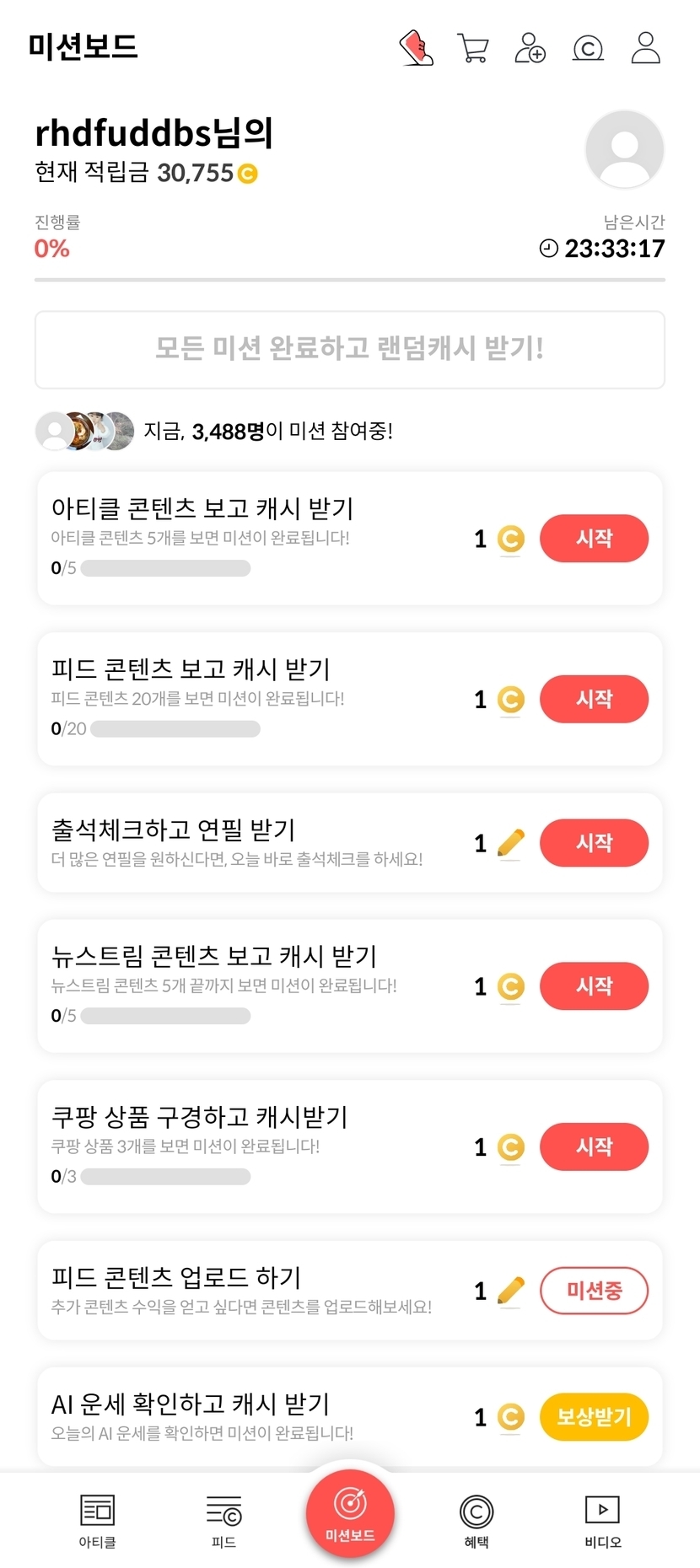This screenshot has width=700, height=1568.
Task: Tap 모든 미션 완료하고 랜덤캐시 받기 banner
Action: point(350,349)
